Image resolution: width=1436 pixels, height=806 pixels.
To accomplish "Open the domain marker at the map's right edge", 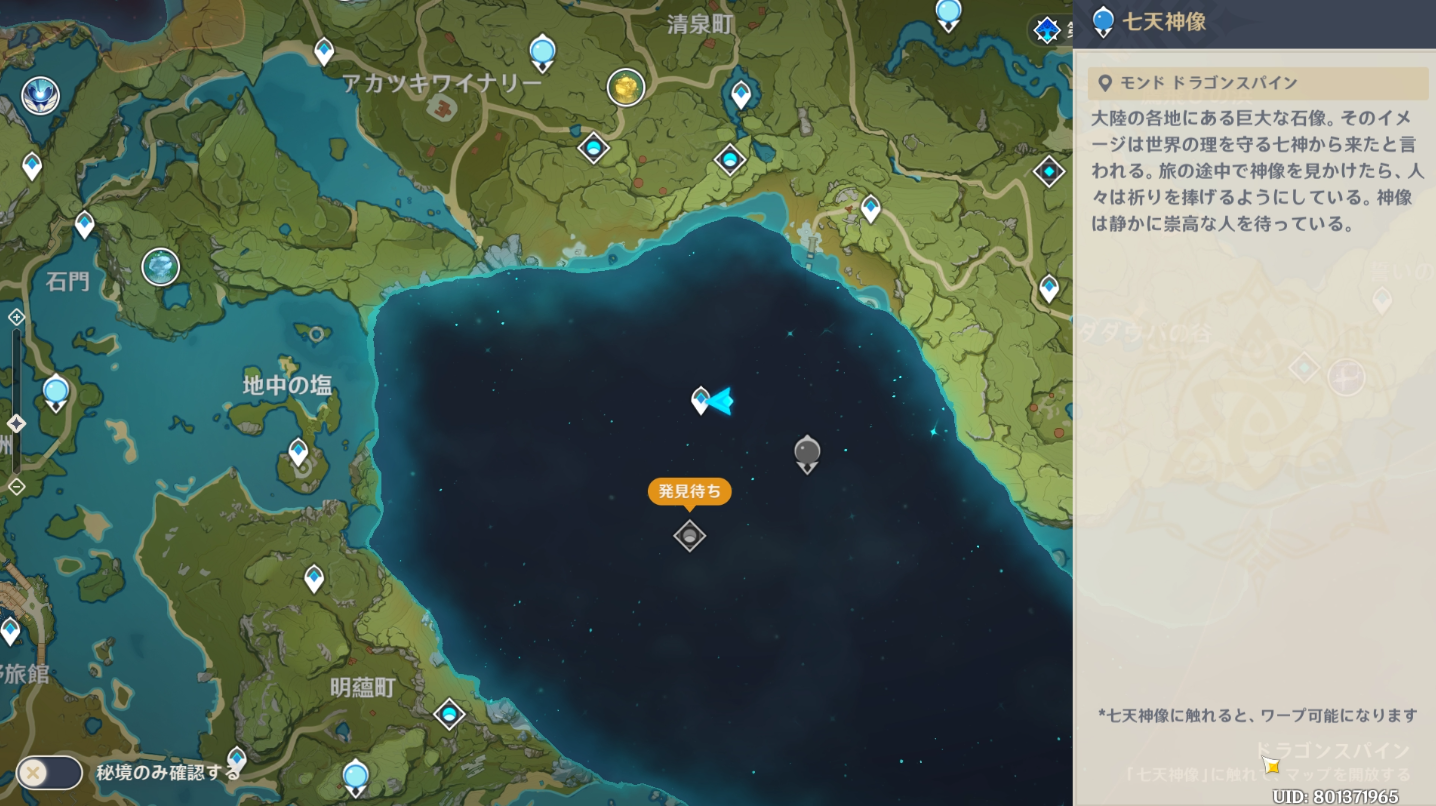I will (1049, 172).
